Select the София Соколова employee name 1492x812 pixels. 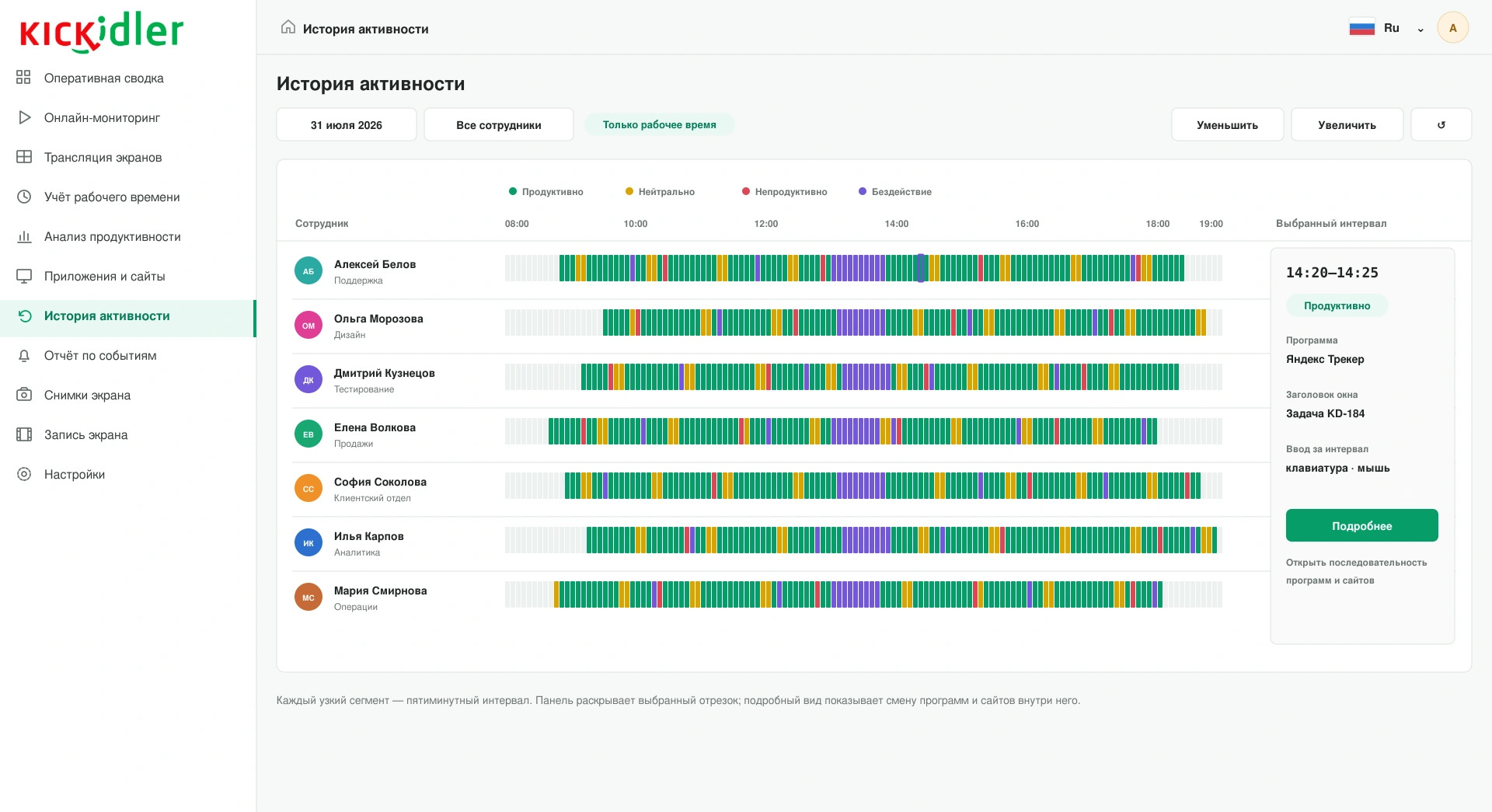tap(380, 482)
